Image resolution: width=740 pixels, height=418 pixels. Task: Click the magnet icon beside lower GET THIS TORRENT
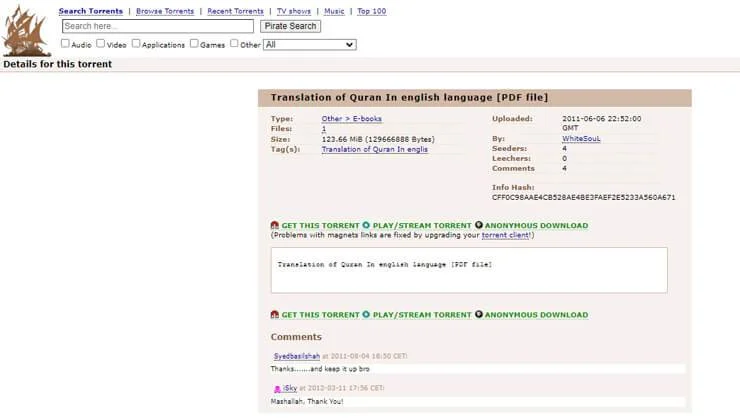tap(275, 314)
